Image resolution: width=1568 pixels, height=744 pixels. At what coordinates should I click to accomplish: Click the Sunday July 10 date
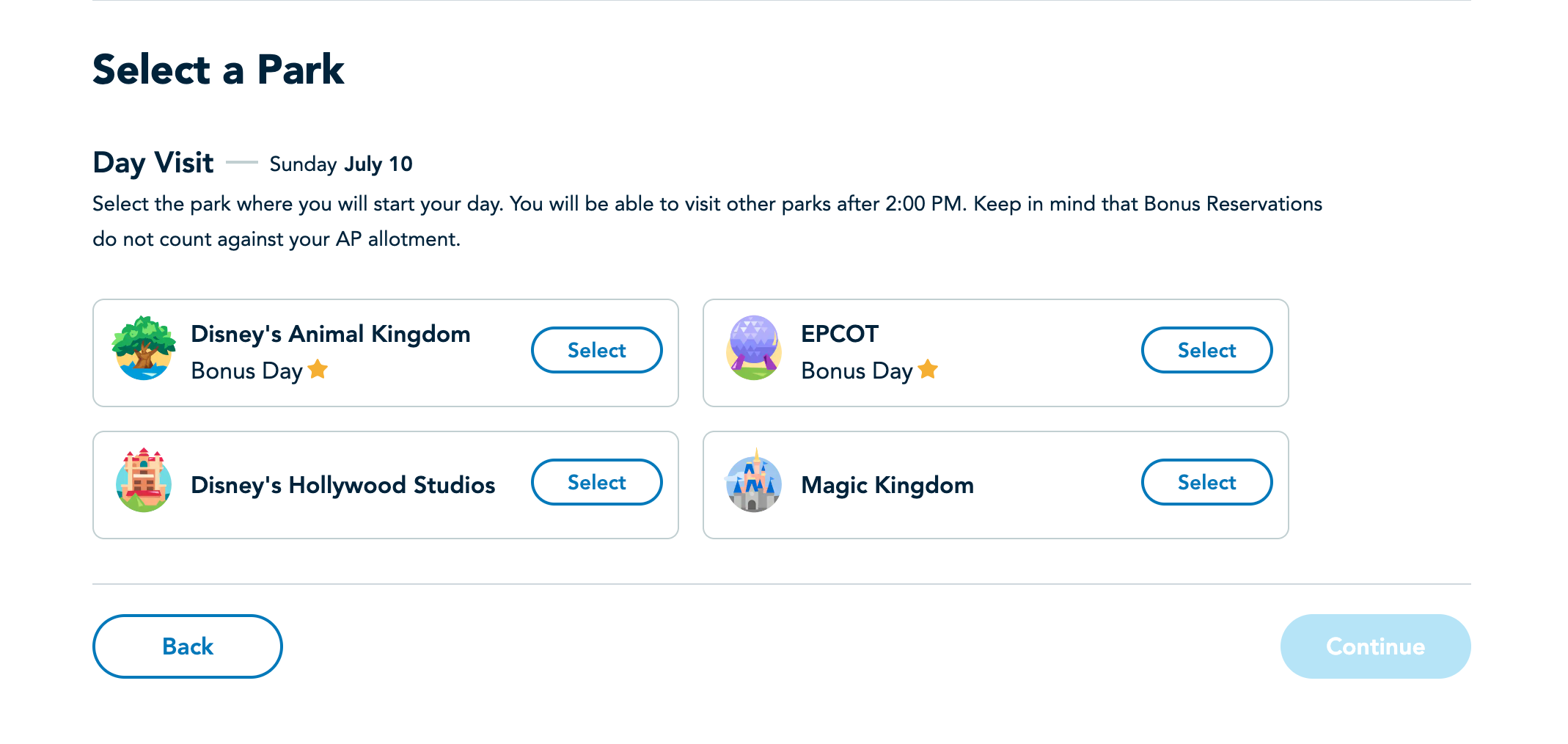point(341,164)
